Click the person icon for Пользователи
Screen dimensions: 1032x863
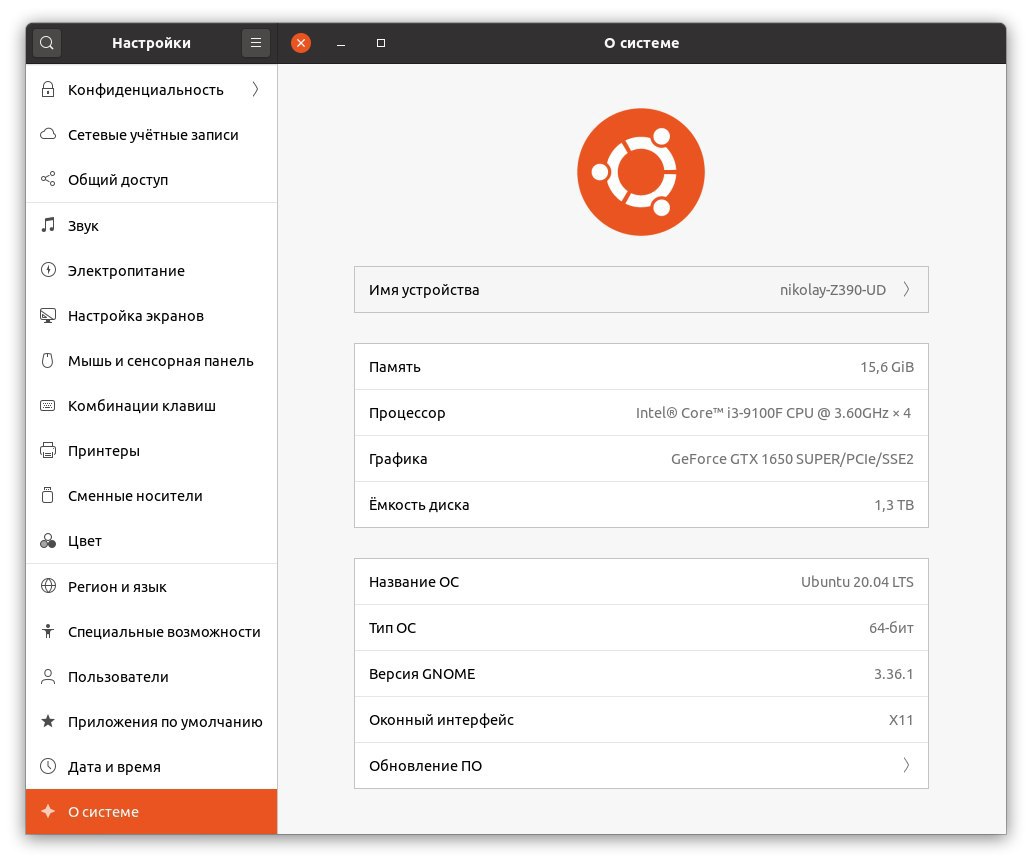pyautogui.click(x=47, y=676)
